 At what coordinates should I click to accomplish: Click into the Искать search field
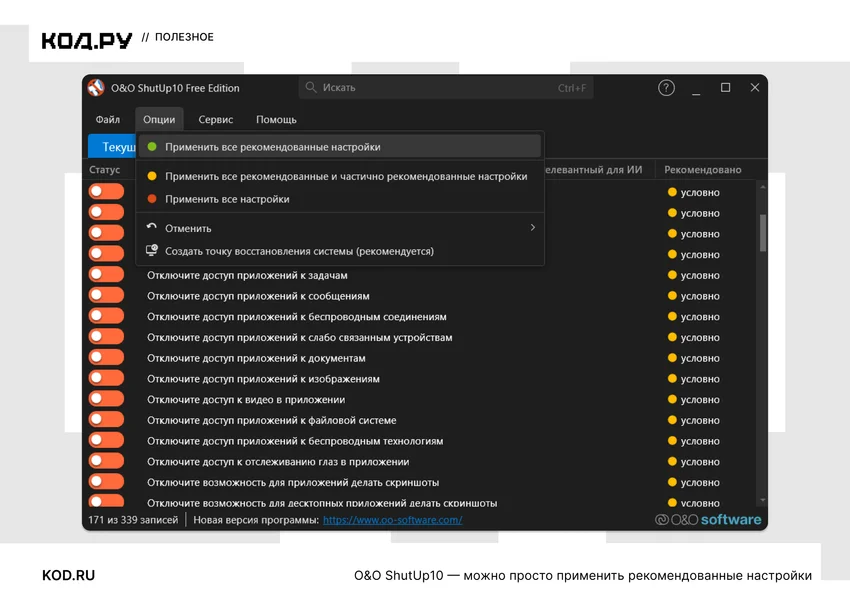tap(446, 87)
